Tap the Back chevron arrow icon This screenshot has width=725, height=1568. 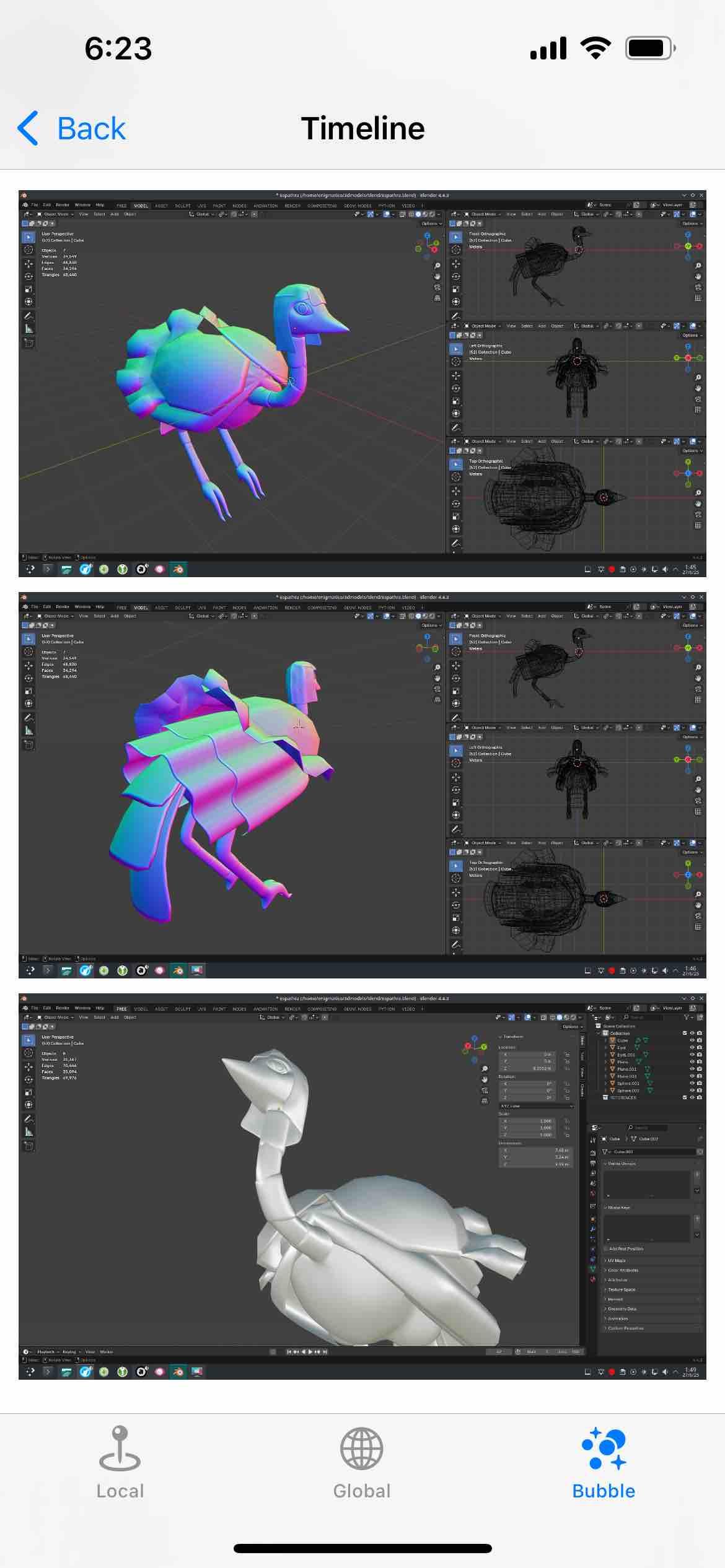(28, 129)
